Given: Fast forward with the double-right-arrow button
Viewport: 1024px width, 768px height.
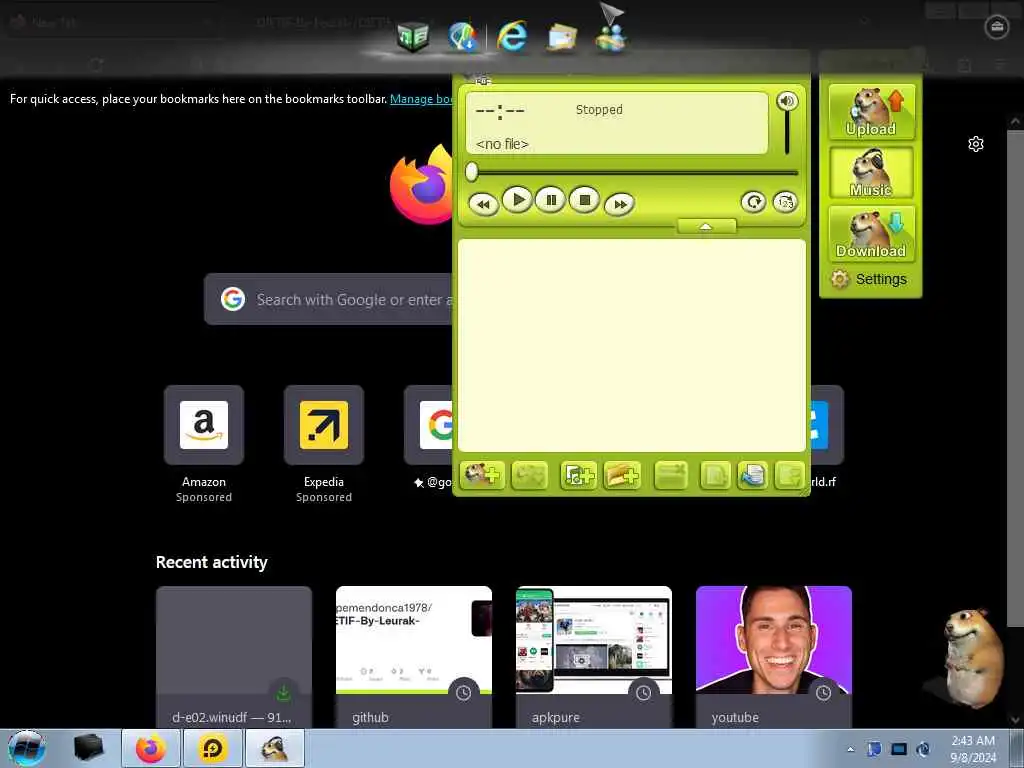Looking at the screenshot, I should (620, 204).
